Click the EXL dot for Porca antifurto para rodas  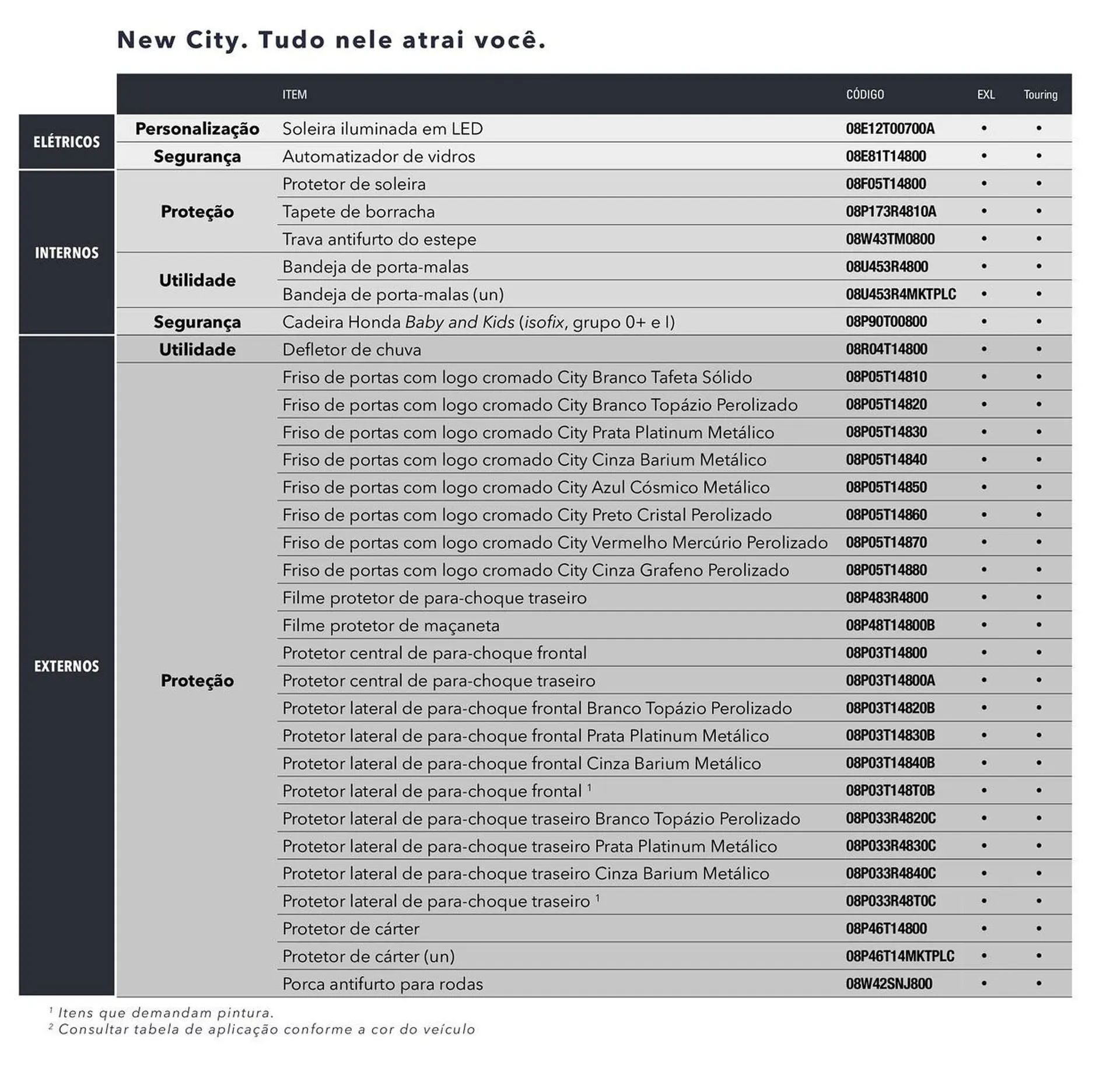984,984
